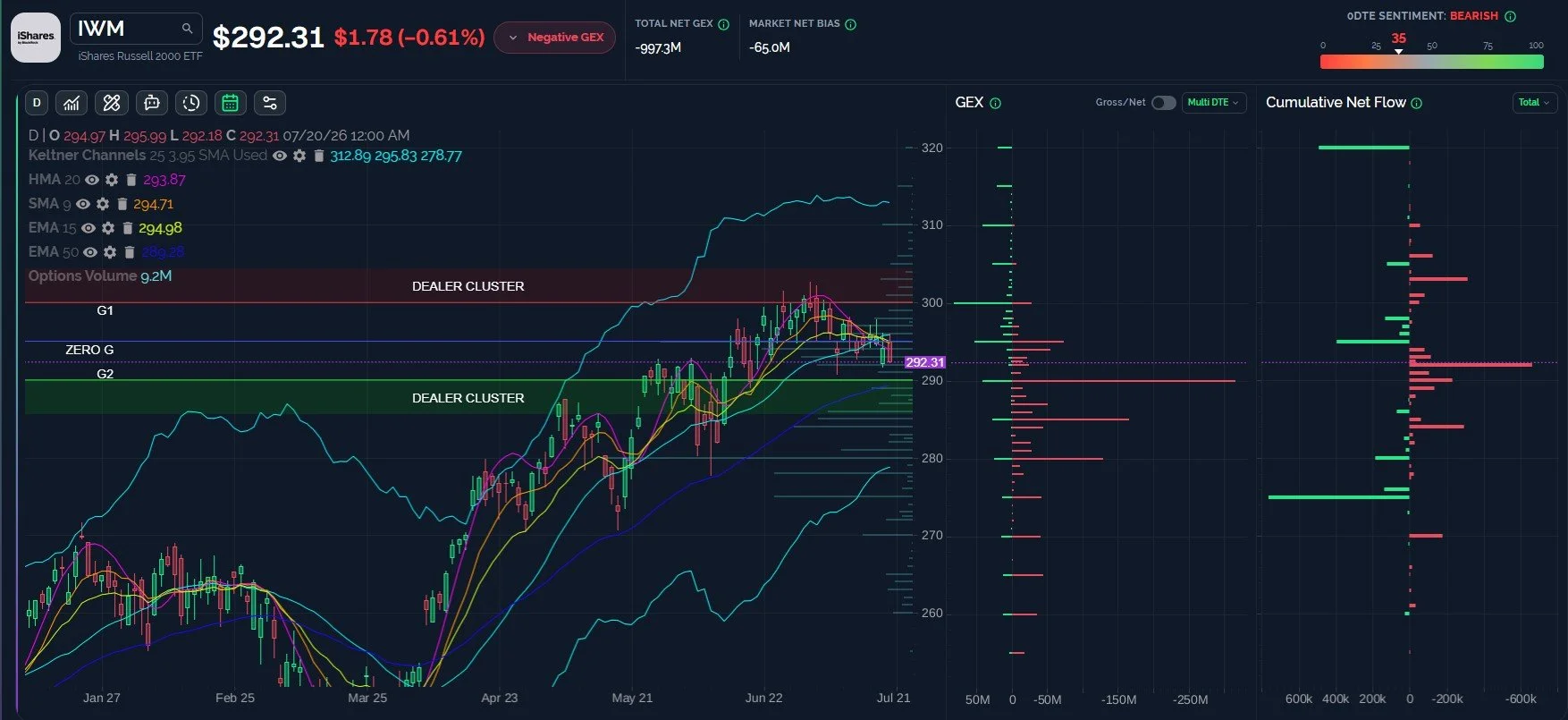Click the 0DTE sentiment gauge bar
Viewport: 1568px width, 720px height.
coord(1432,62)
